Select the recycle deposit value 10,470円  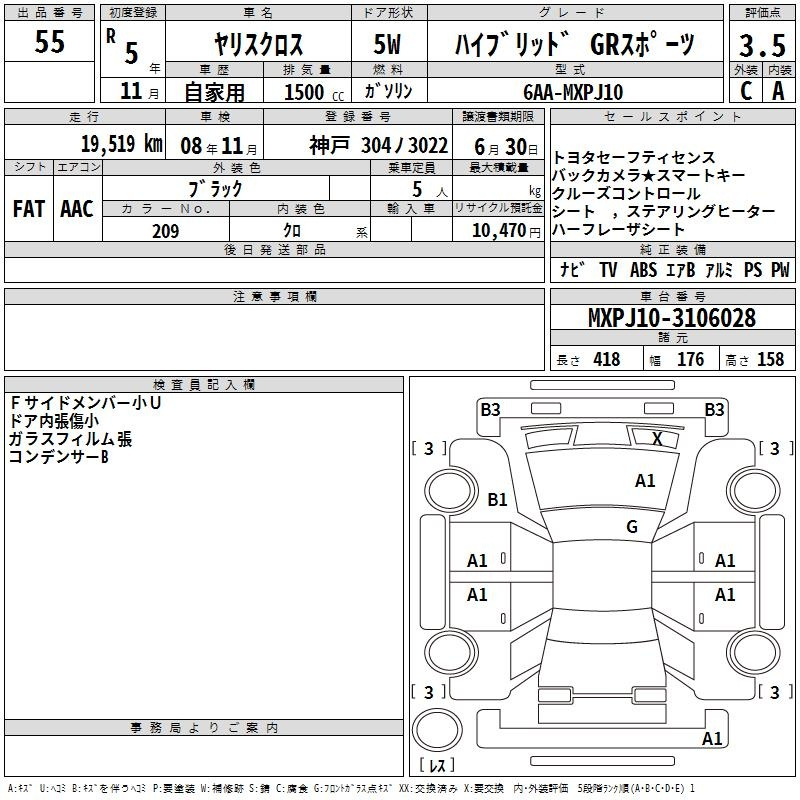tap(498, 231)
